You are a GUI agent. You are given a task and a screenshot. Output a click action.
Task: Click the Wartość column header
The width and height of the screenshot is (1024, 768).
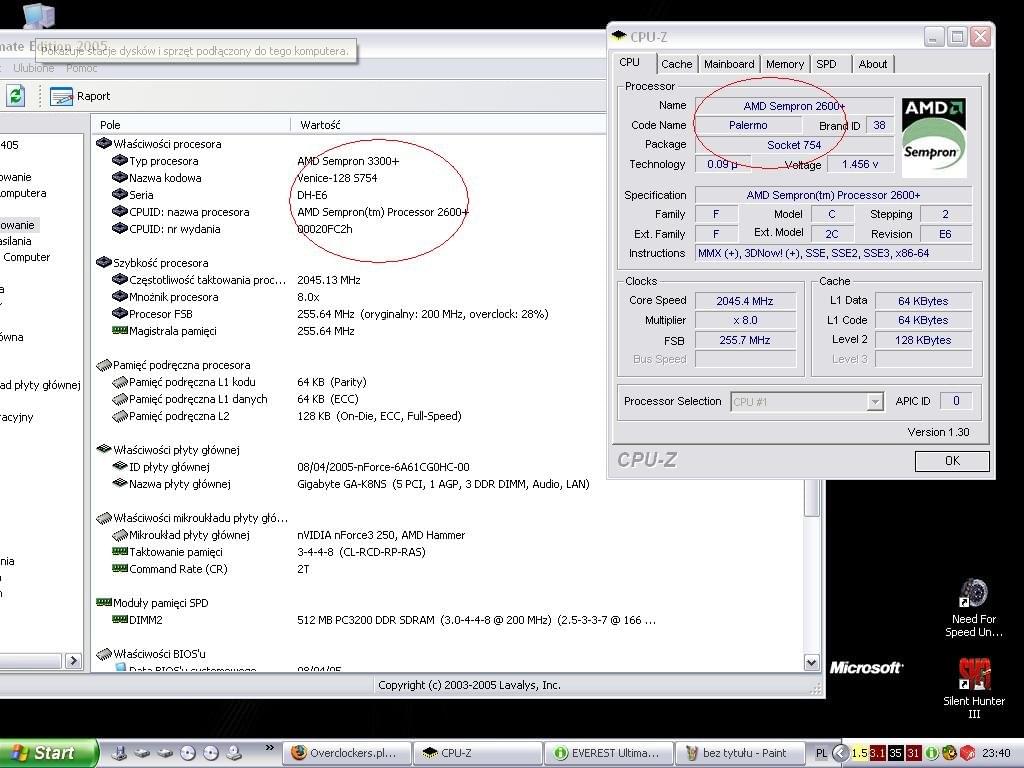coord(320,125)
